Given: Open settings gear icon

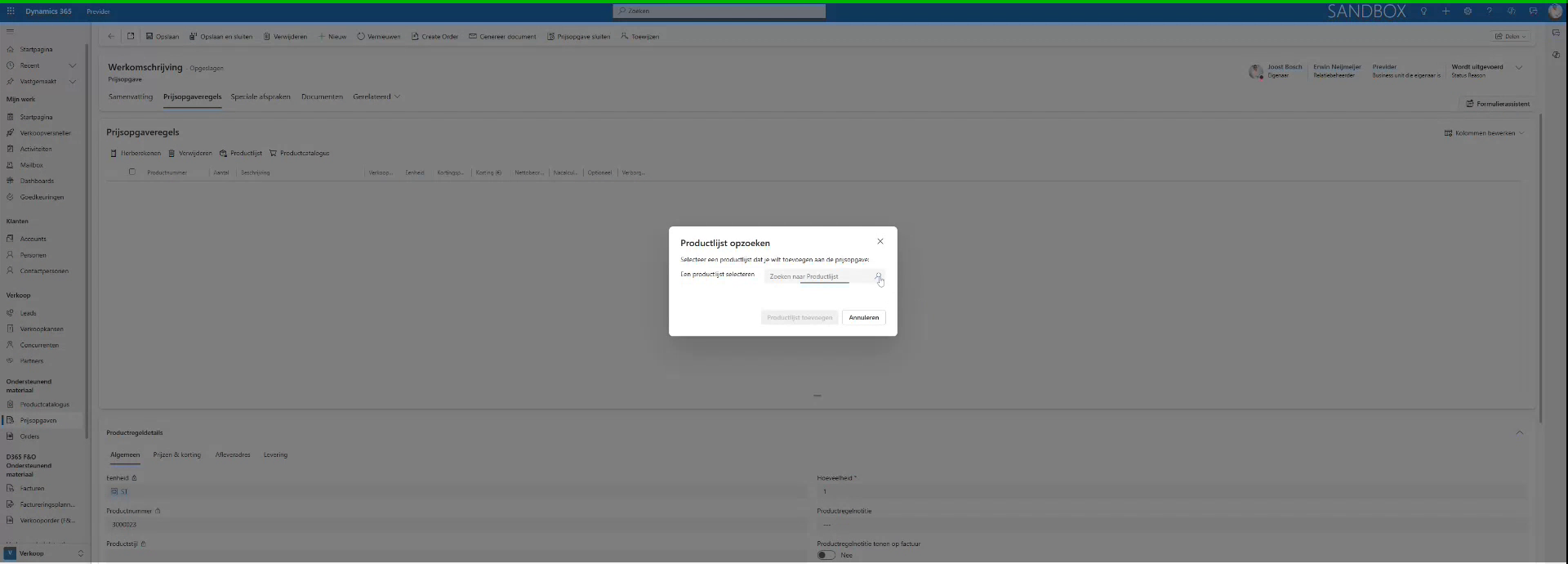Looking at the screenshot, I should tap(1468, 11).
